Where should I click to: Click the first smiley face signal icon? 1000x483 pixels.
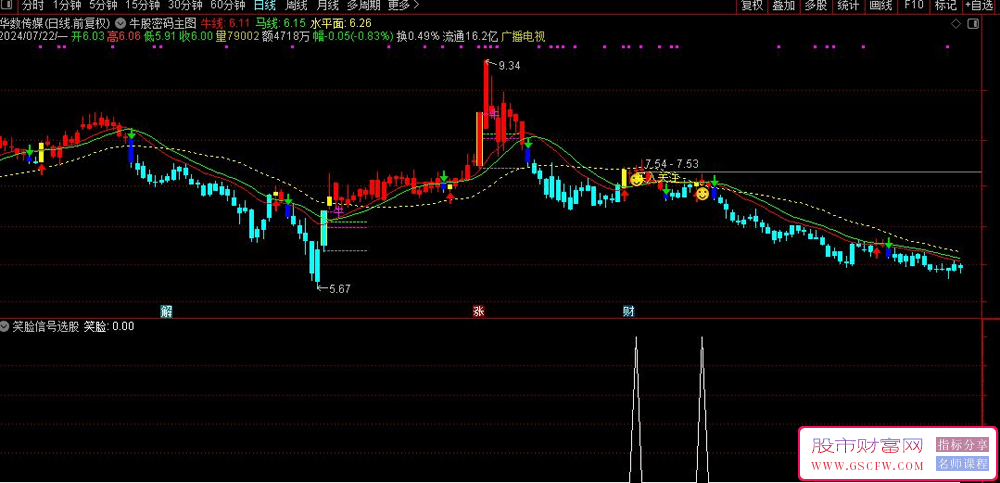pos(636,179)
